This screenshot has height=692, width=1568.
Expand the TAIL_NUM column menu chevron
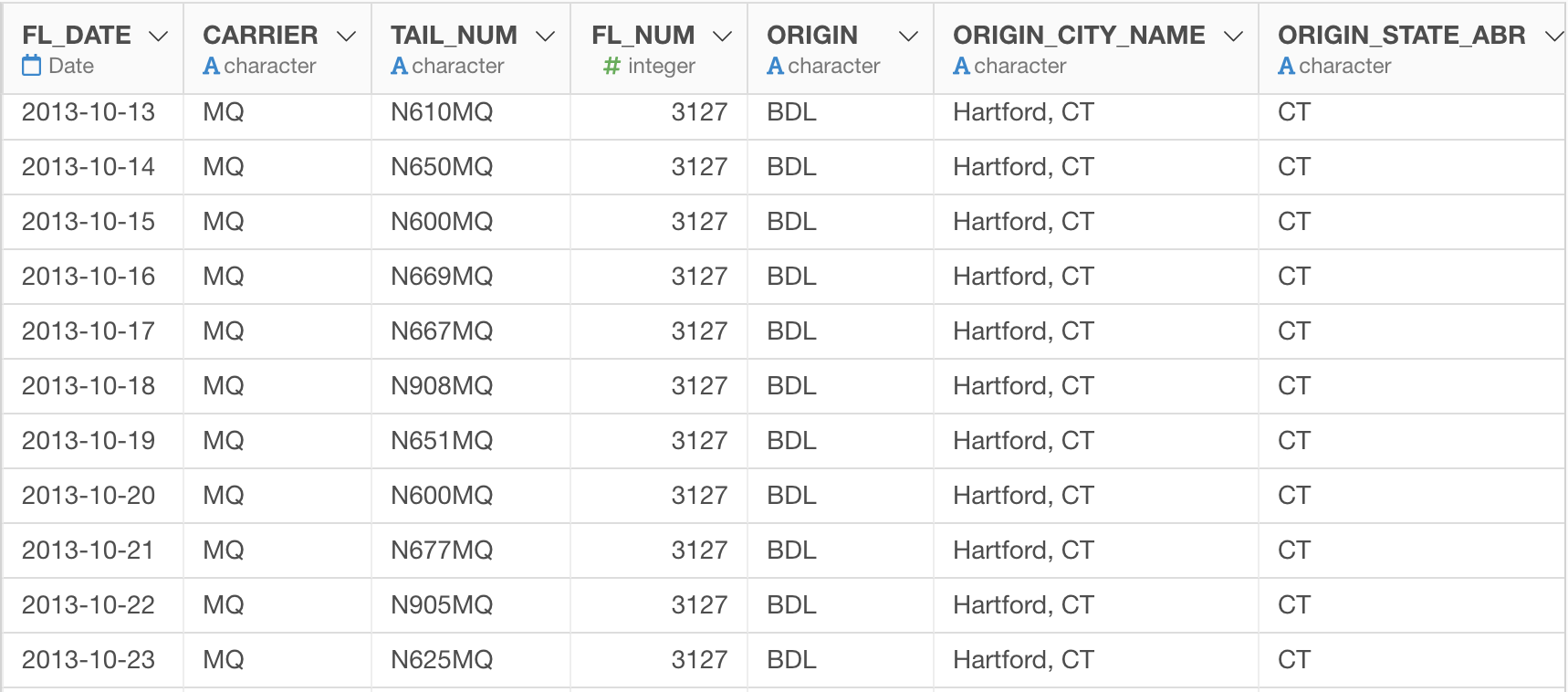[545, 37]
